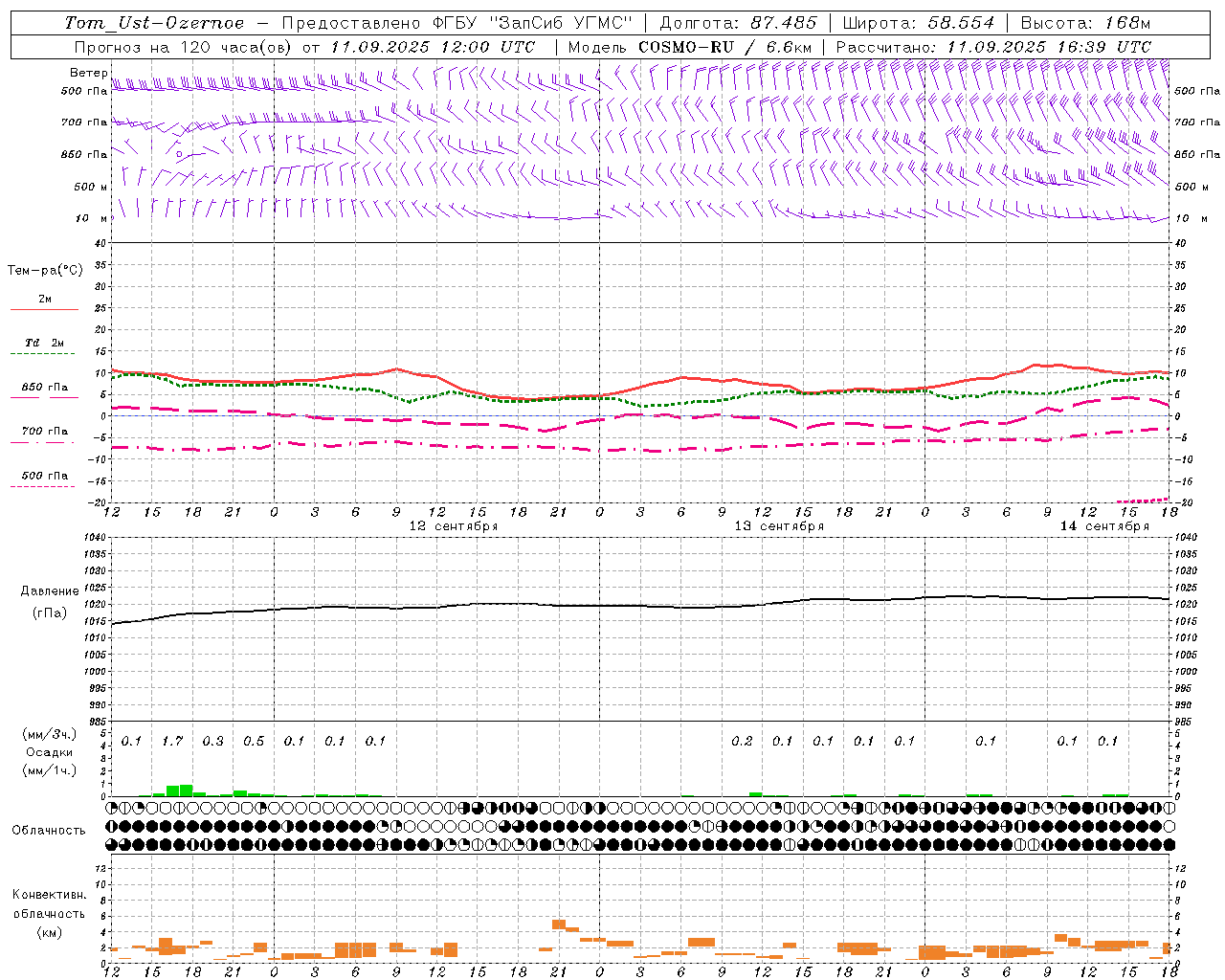This screenshot has width=1225, height=980.
Task: Click the tallest green precipitation bar
Action: coord(186,791)
